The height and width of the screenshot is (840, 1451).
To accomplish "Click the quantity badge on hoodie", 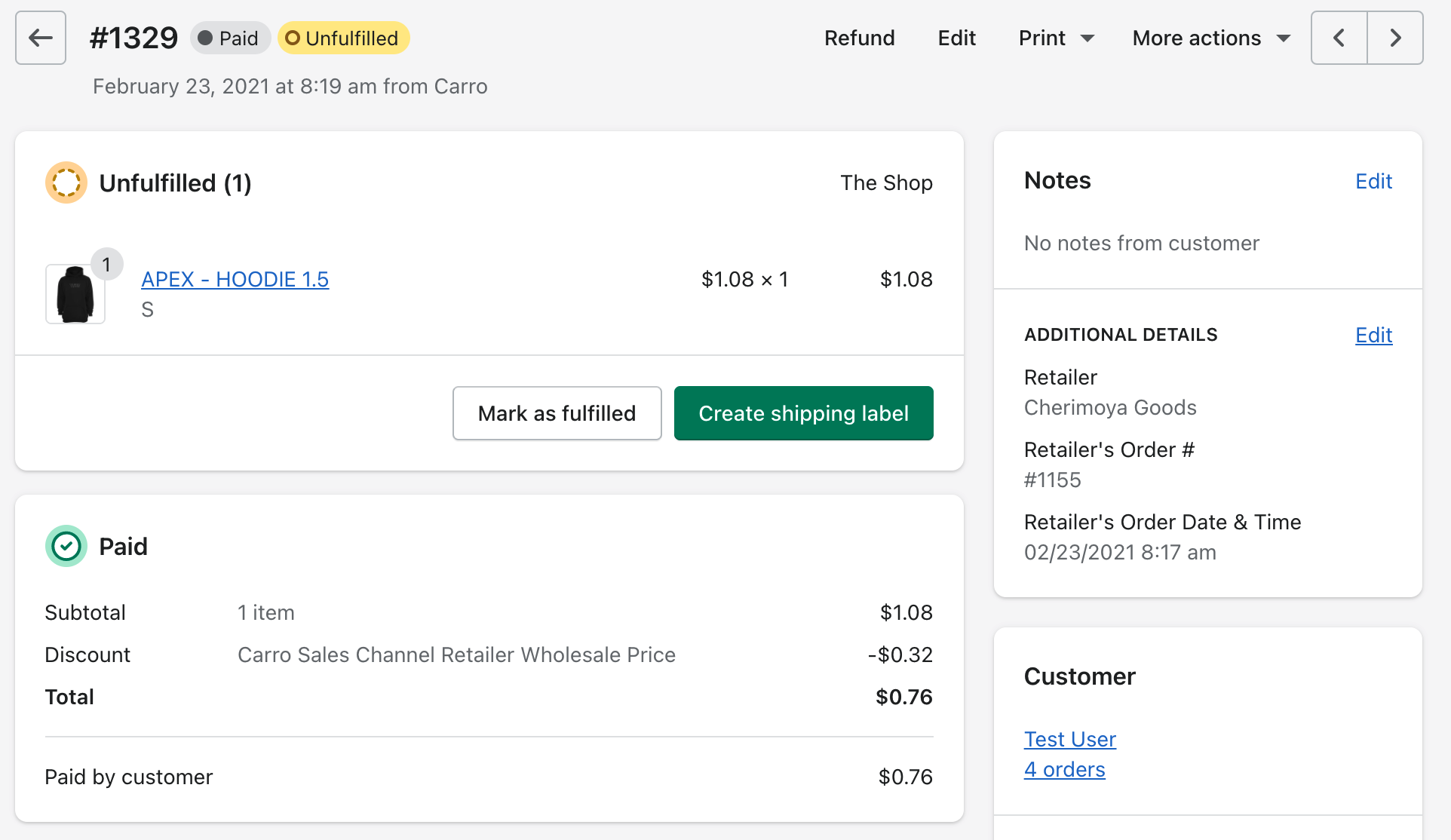I will coord(106,265).
